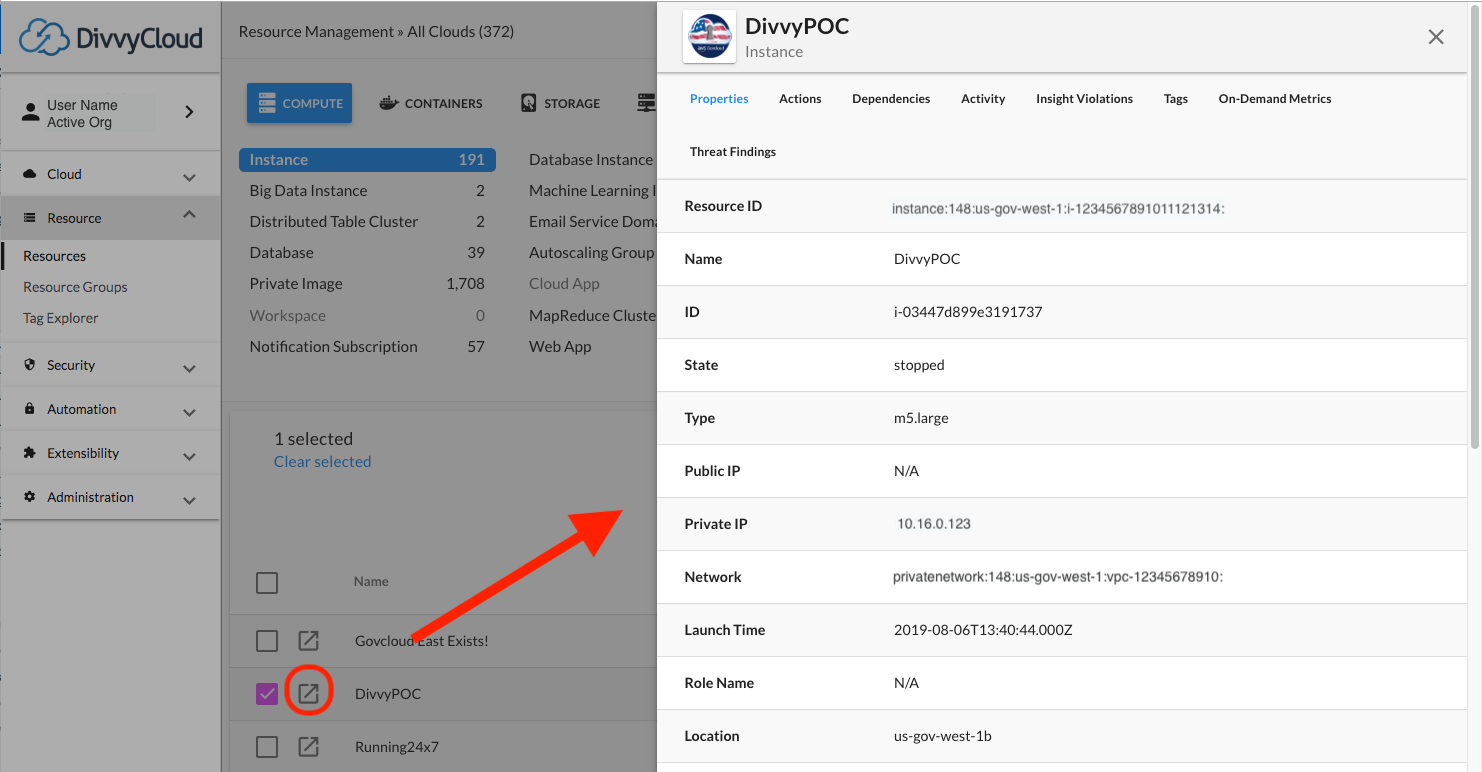Click the ID value i-03447d899e3191737

[968, 312]
